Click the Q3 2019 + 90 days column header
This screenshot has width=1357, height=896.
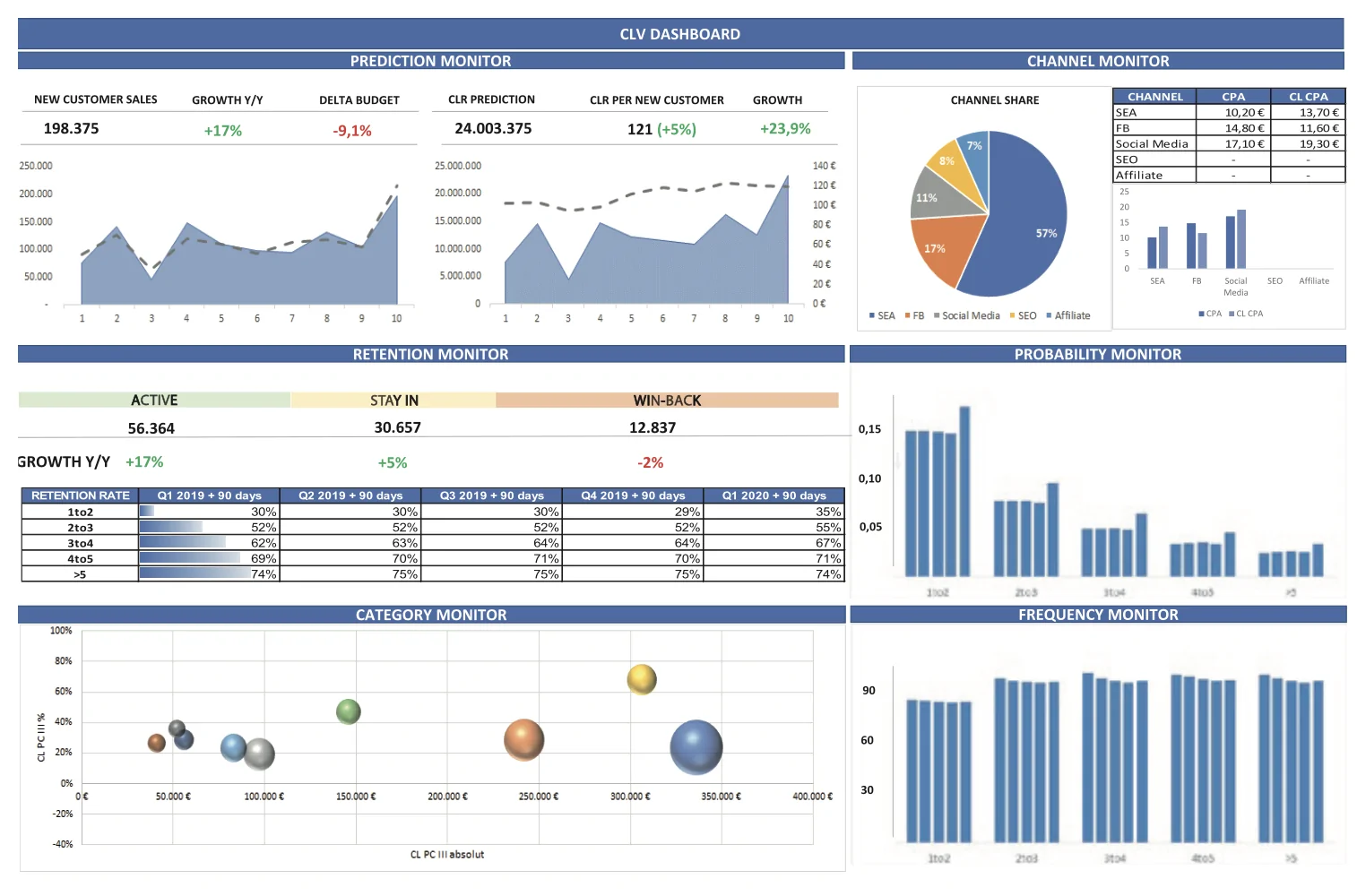click(492, 495)
